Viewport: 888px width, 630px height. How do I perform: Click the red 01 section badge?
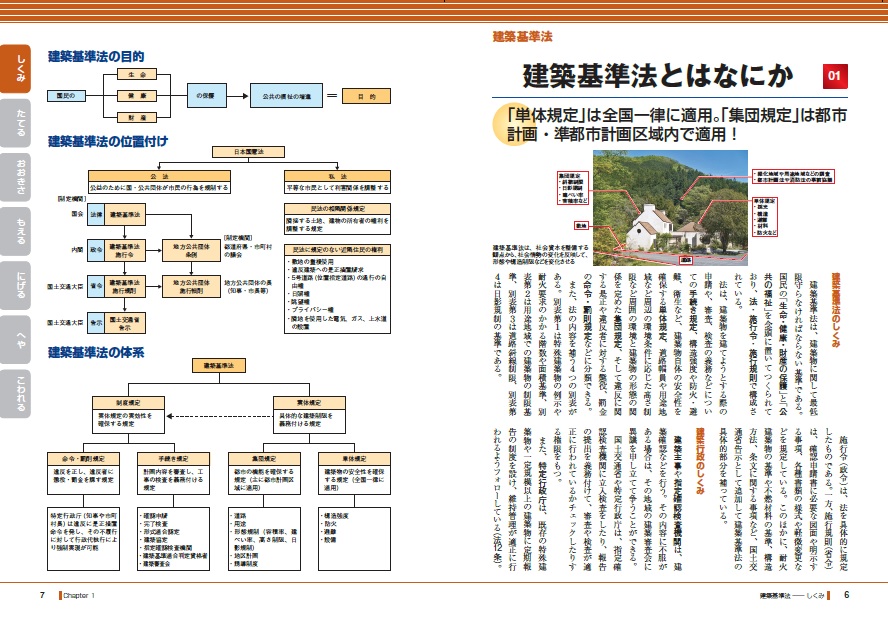(835, 76)
